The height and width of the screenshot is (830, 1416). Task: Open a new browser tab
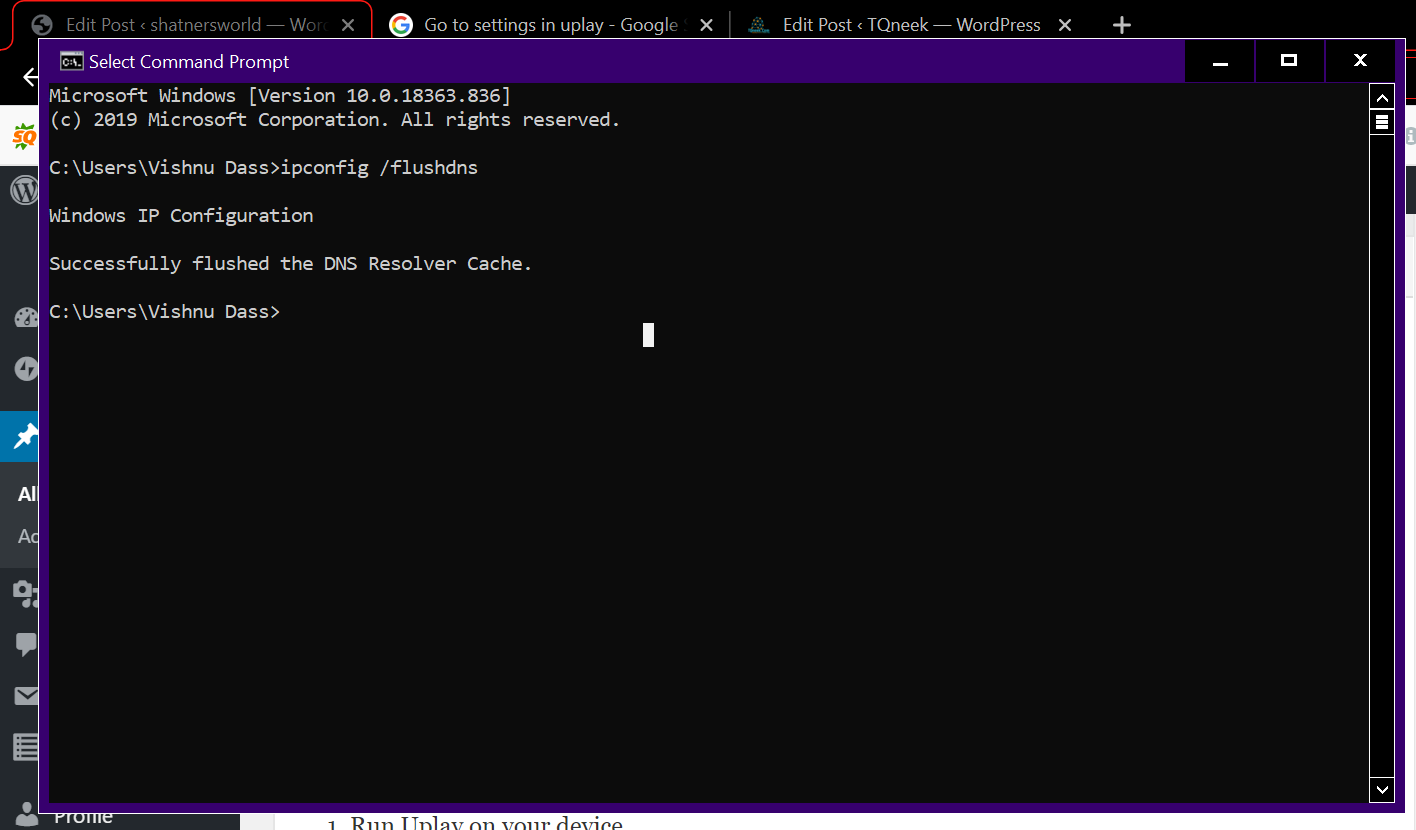1122,25
